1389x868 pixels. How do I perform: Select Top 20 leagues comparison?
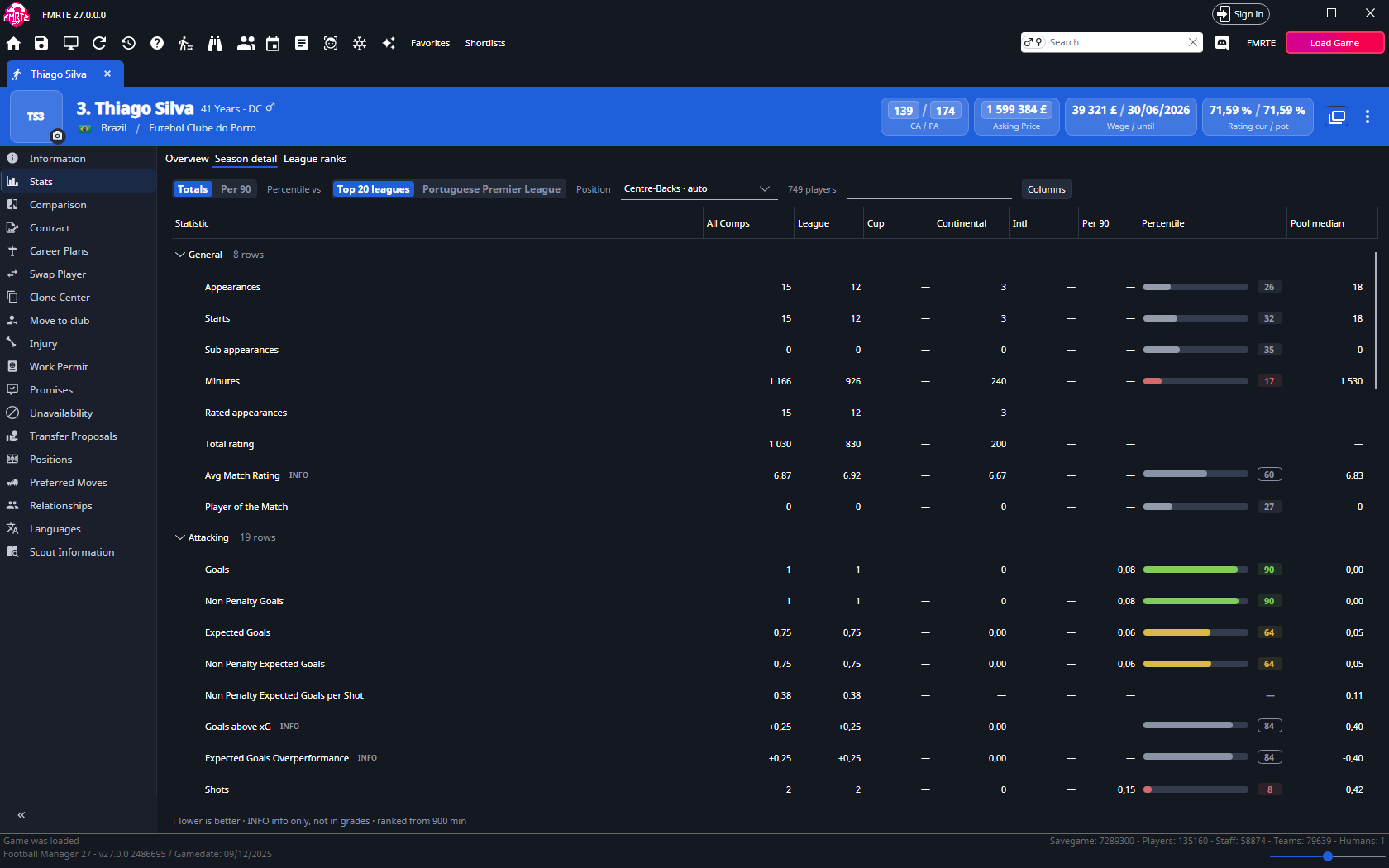(x=374, y=189)
